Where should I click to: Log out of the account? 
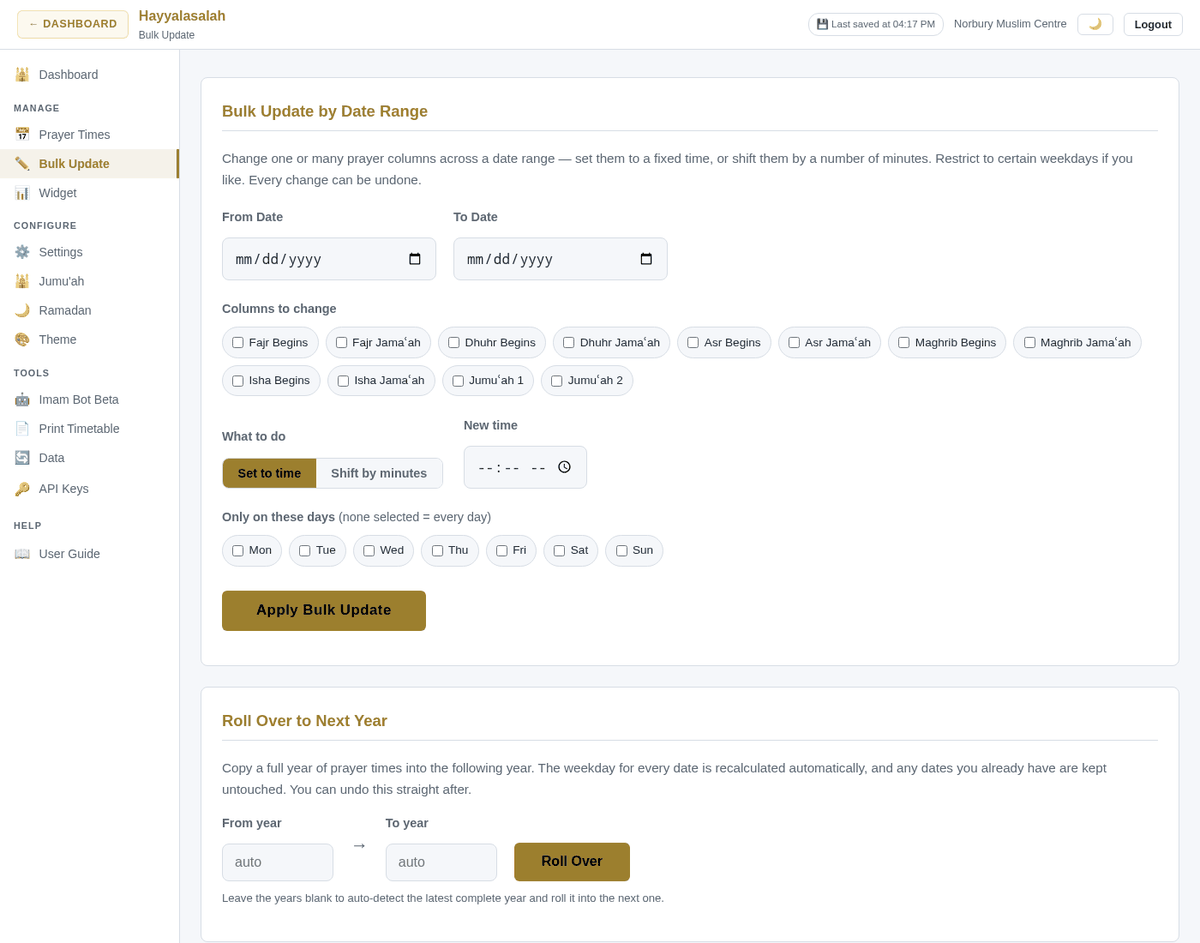[1153, 24]
